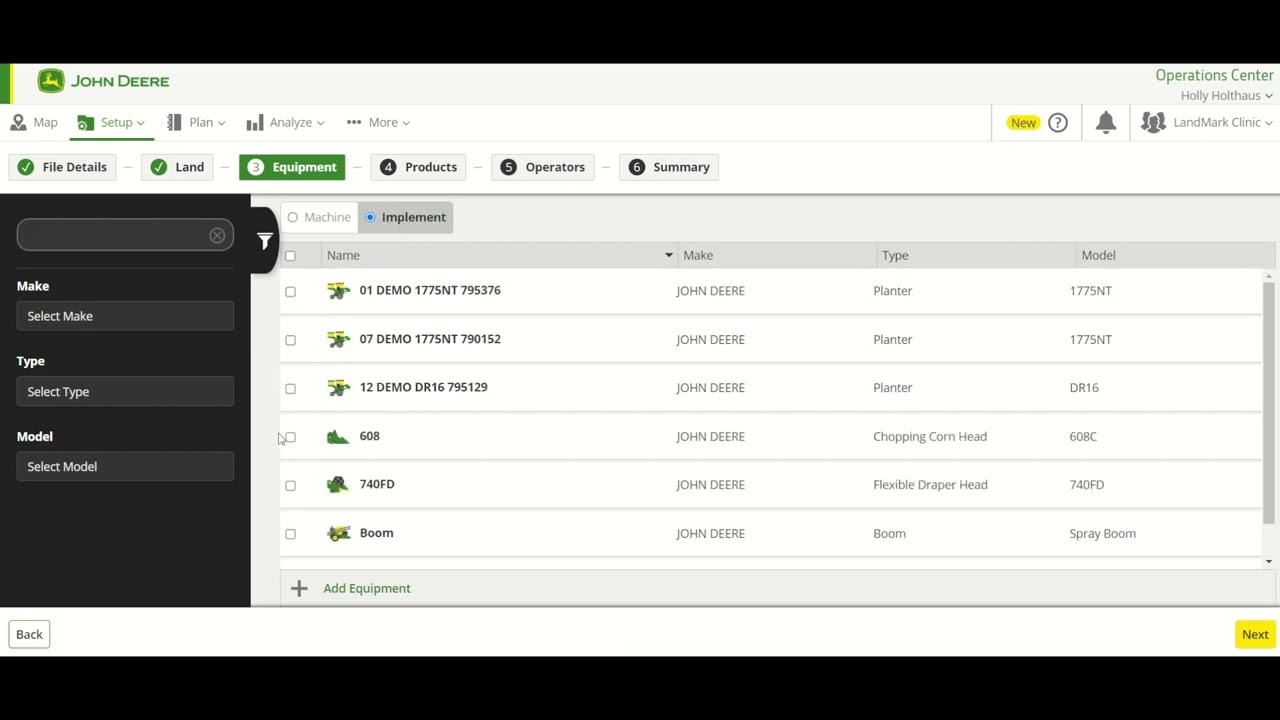
Task: Click the Flexible Draper Head type cell
Action: [x=930, y=485]
